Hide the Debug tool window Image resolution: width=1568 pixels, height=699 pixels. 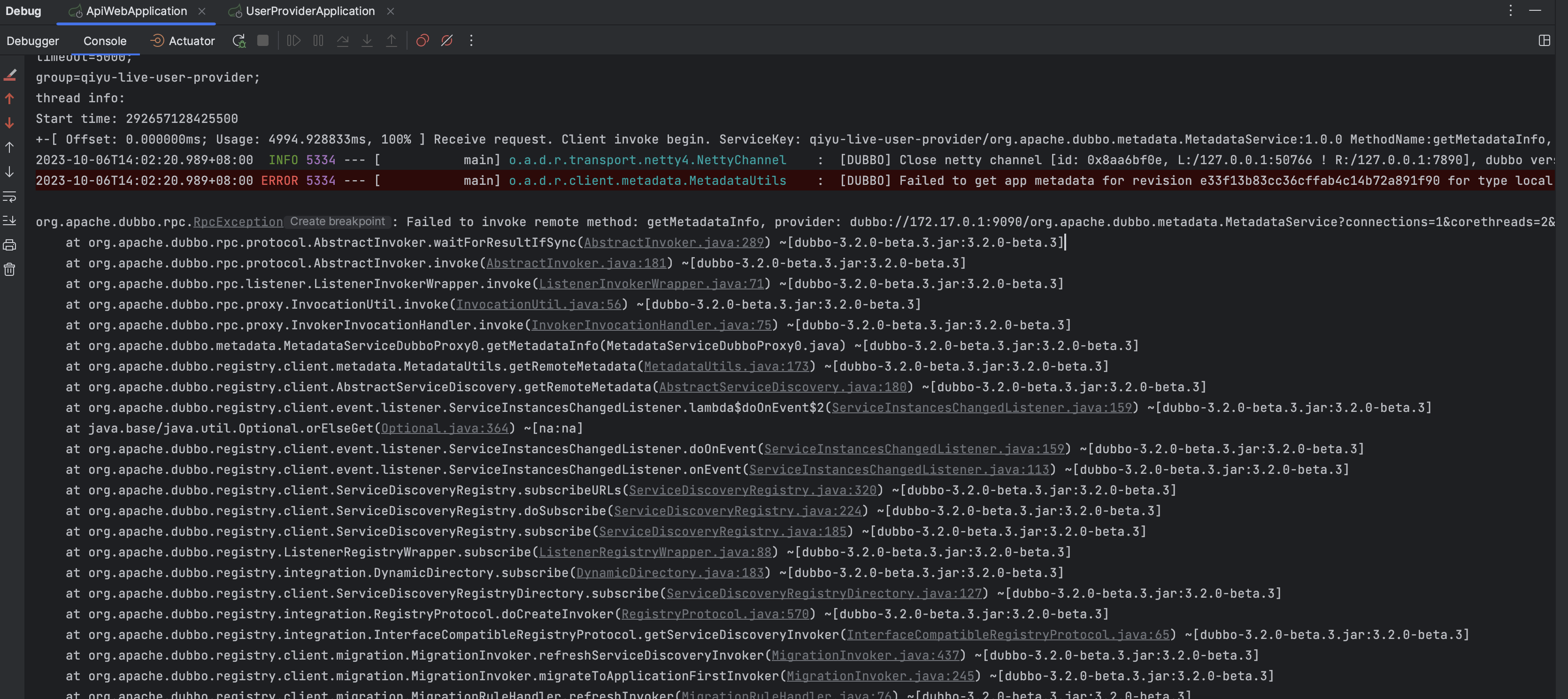pyautogui.click(x=1535, y=11)
